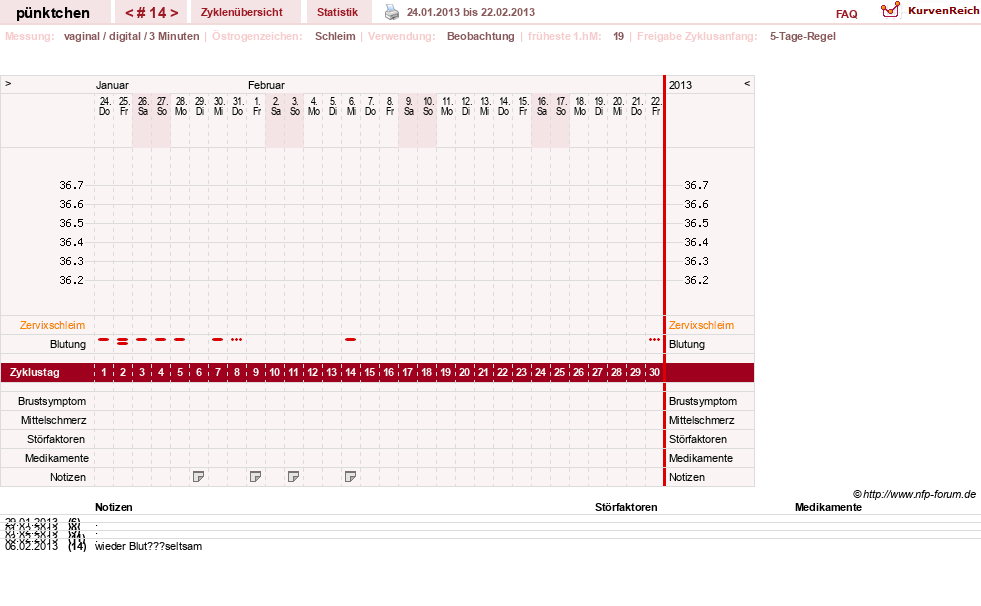Click the left Zervixschleim row label

53,325
